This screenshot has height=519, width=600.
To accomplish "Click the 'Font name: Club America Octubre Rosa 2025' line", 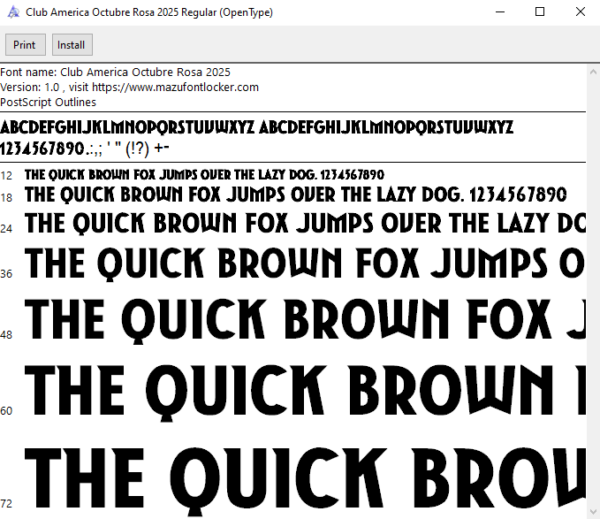I will point(115,72).
